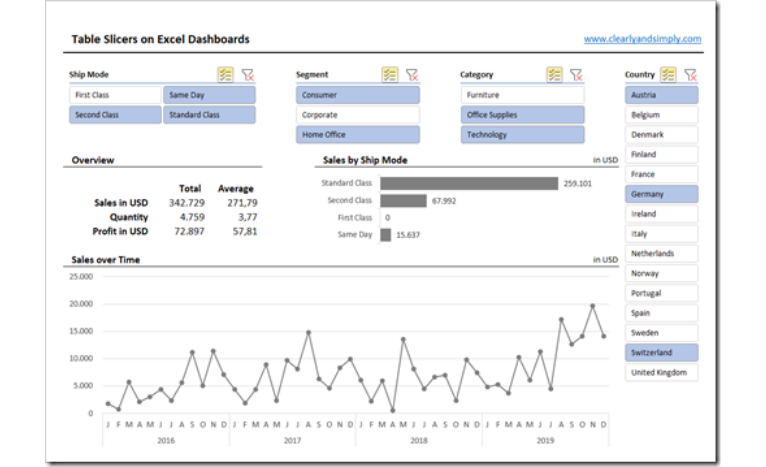Toggle multi-select icon on Segment slicer
The width and height of the screenshot is (766, 467).
pyautogui.click(x=389, y=75)
